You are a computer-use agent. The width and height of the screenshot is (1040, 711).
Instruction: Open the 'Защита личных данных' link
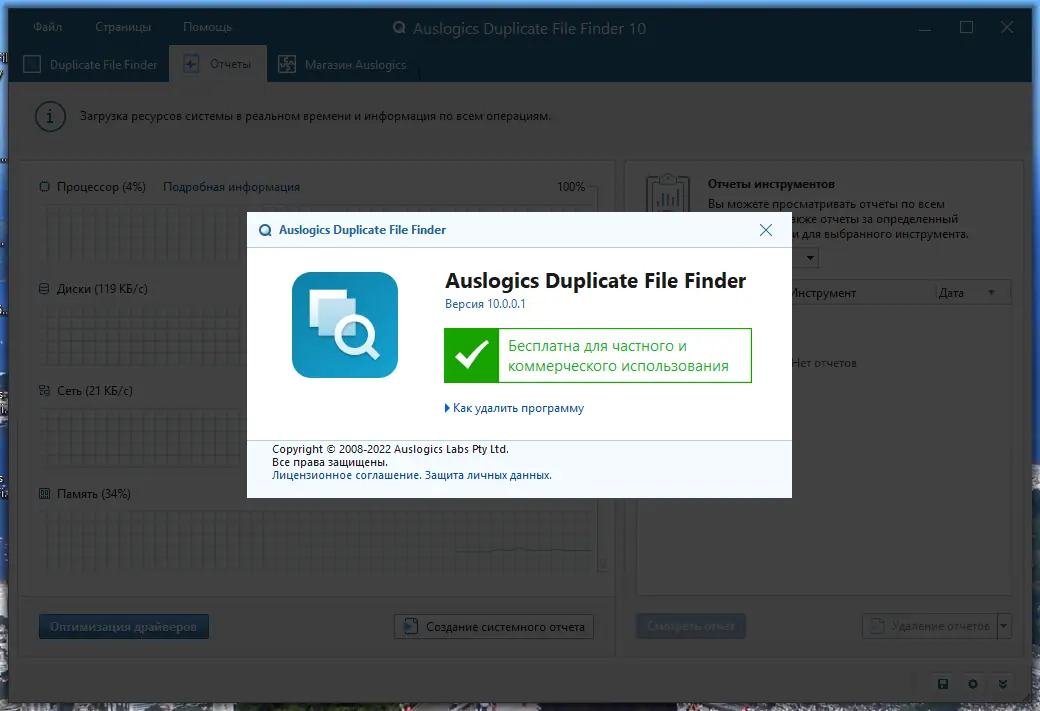tap(488, 475)
